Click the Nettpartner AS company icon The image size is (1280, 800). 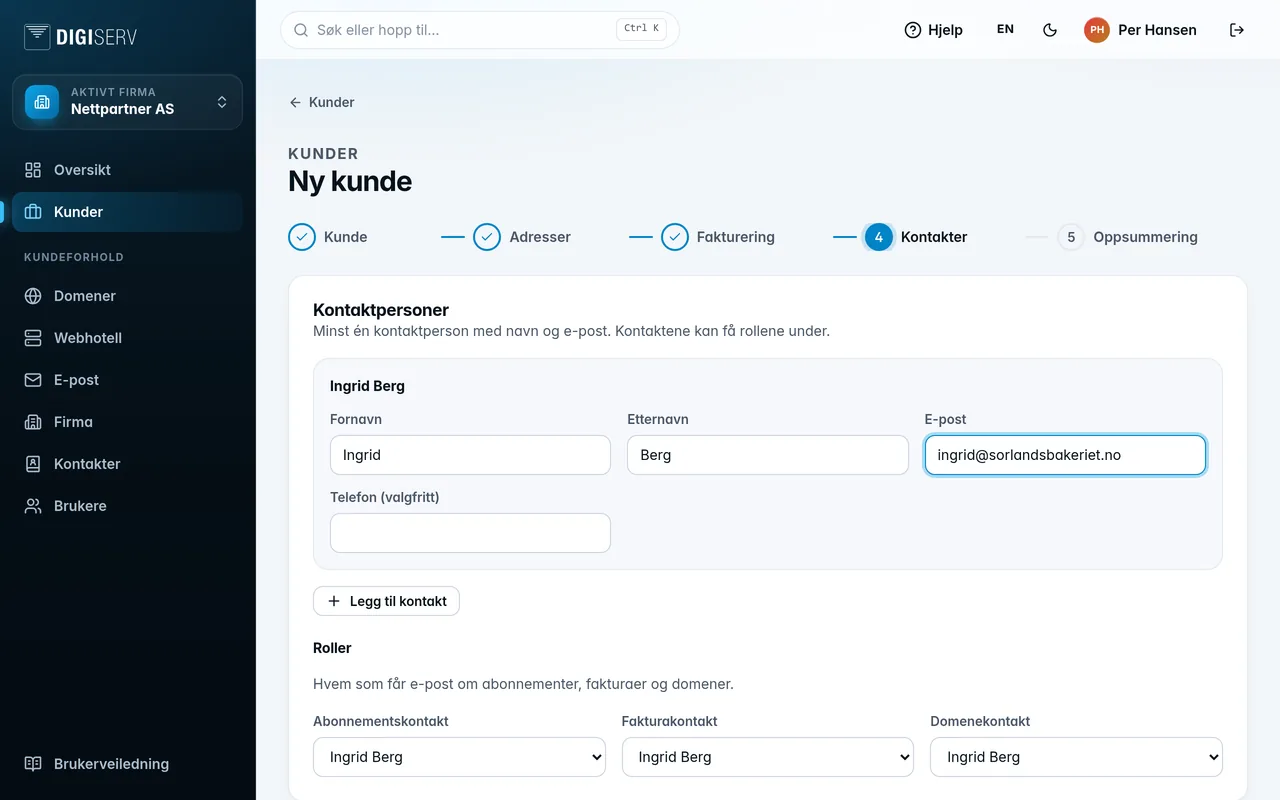click(42, 102)
